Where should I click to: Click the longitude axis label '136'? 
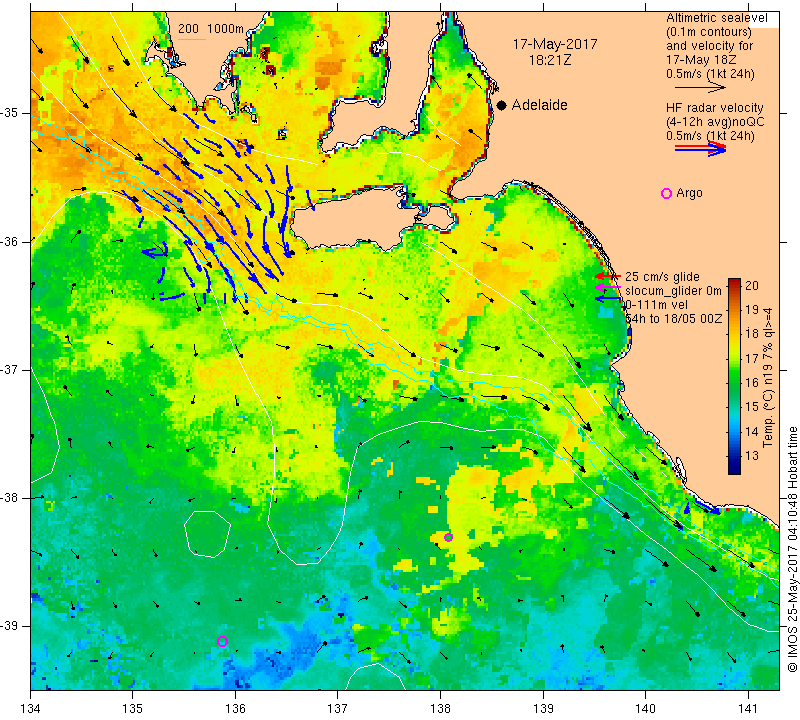[235, 708]
